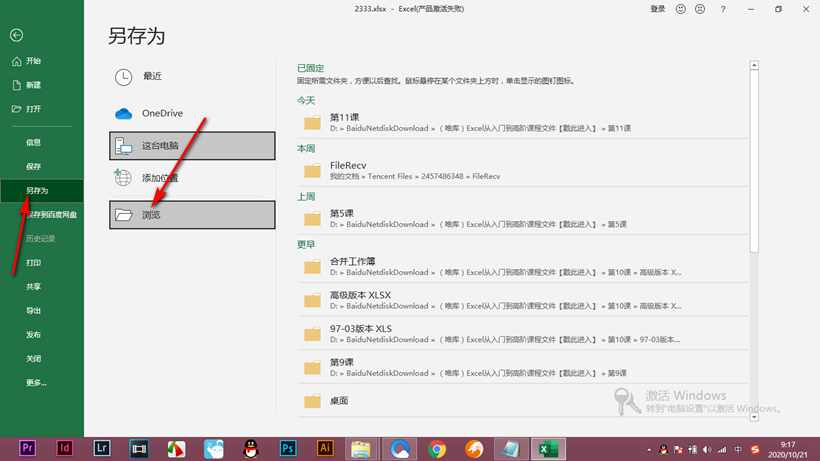The image size is (820, 461).
Task: Click the clock icon beside 最近
Action: [x=123, y=77]
